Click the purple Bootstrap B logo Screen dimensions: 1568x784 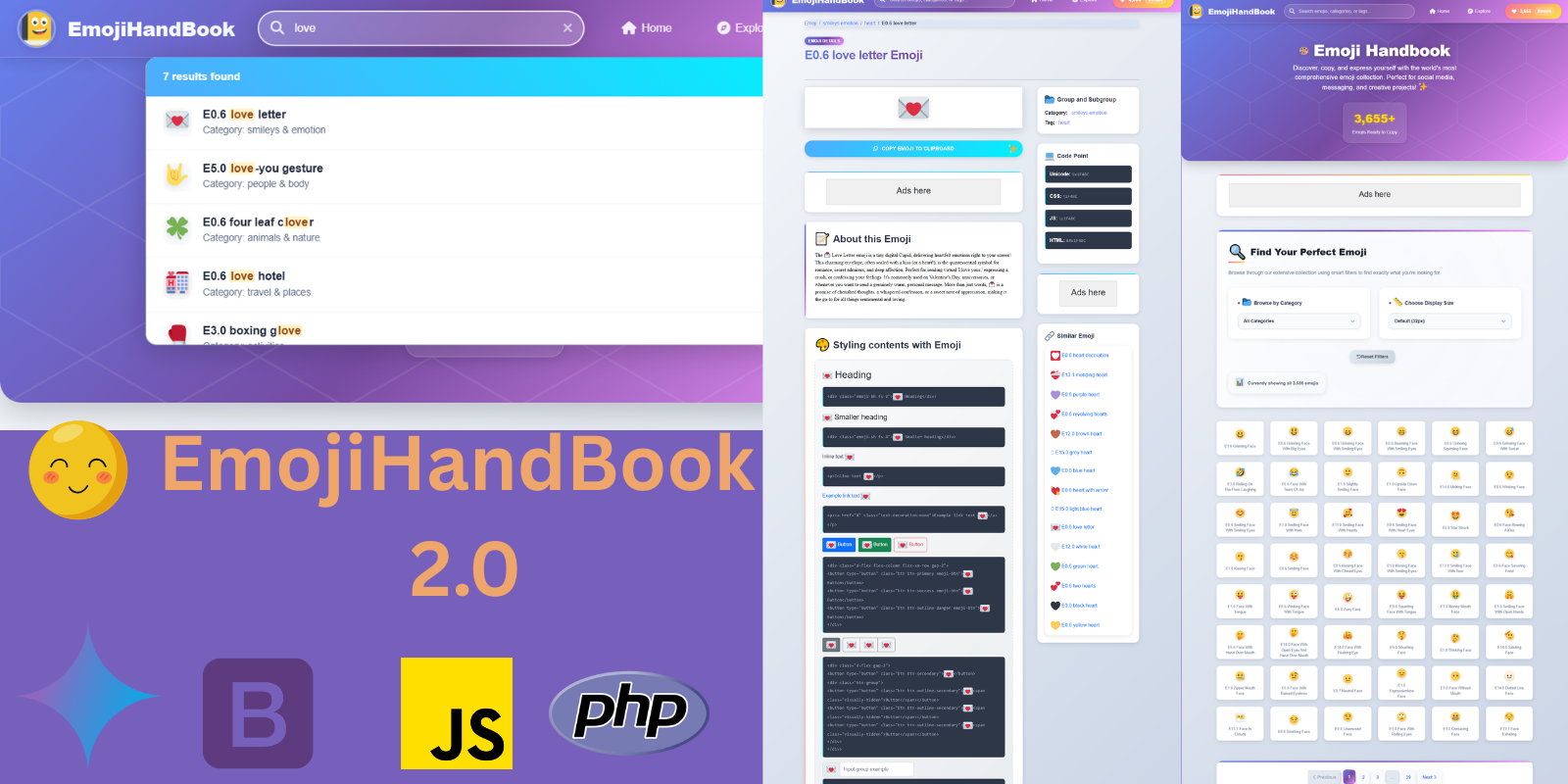[258, 712]
